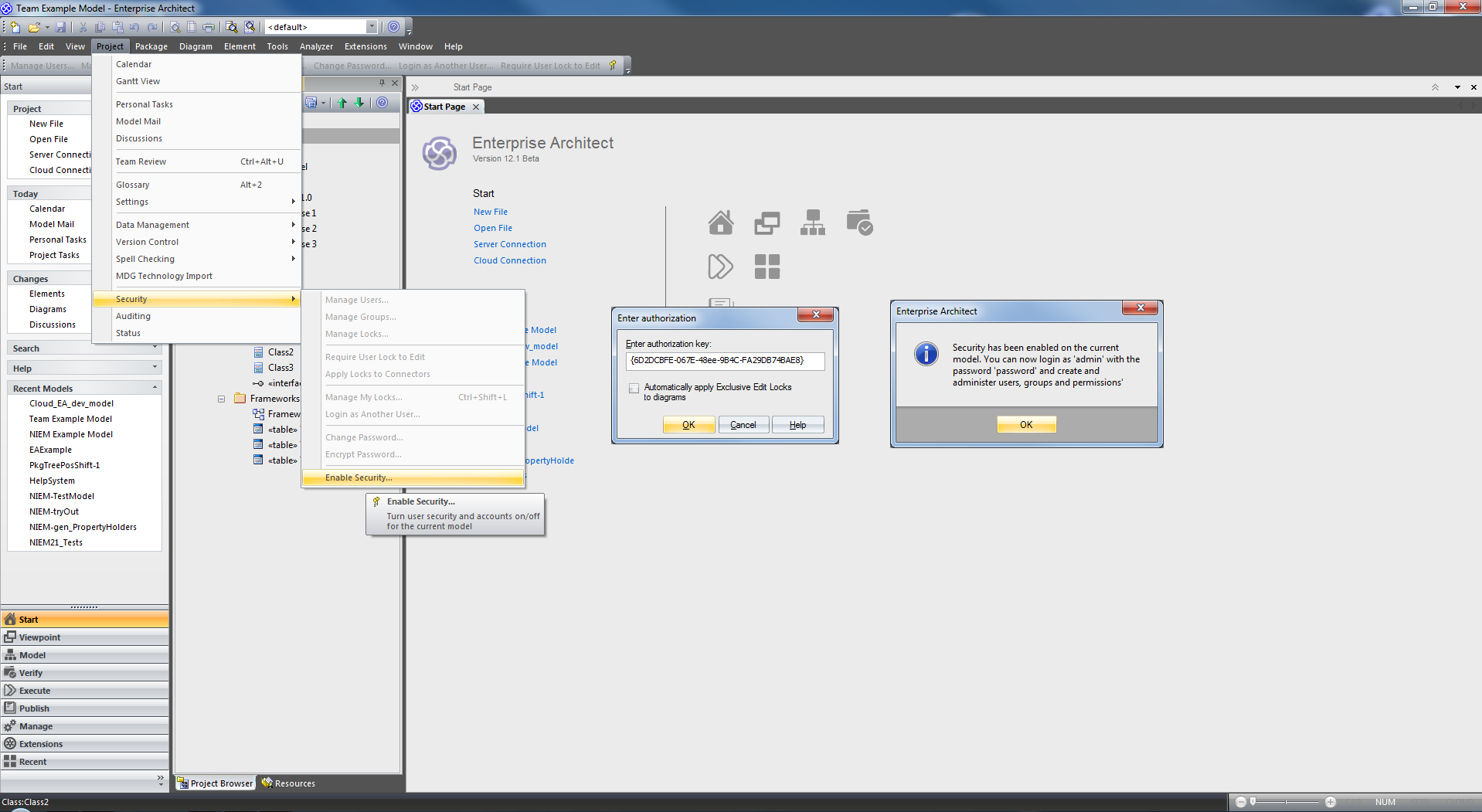The image size is (1482, 812).
Task: Click the New Project toolbar icon
Action: click(x=15, y=27)
